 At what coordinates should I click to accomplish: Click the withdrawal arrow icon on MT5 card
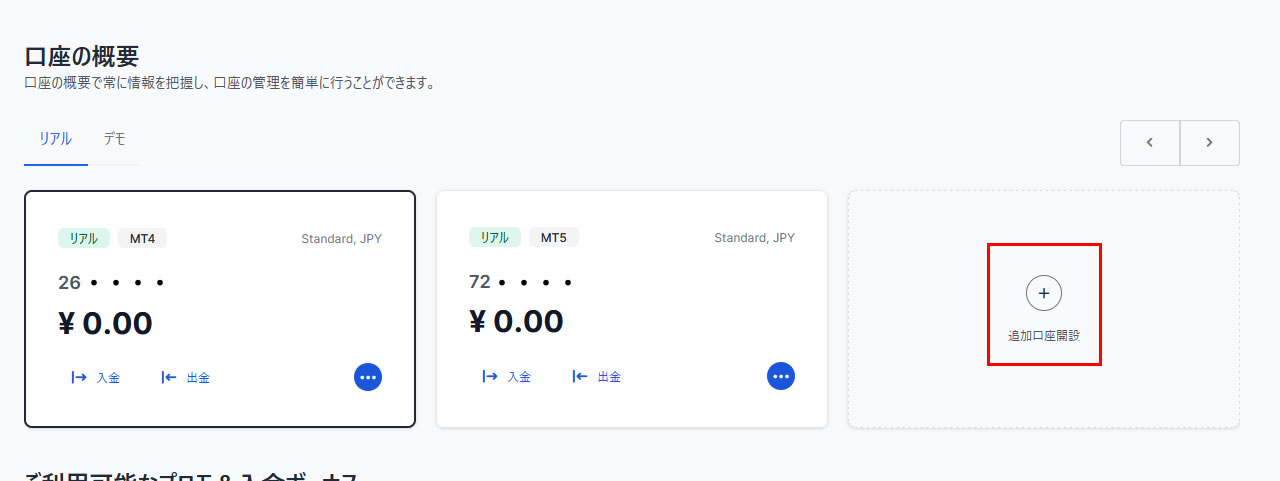coord(580,377)
